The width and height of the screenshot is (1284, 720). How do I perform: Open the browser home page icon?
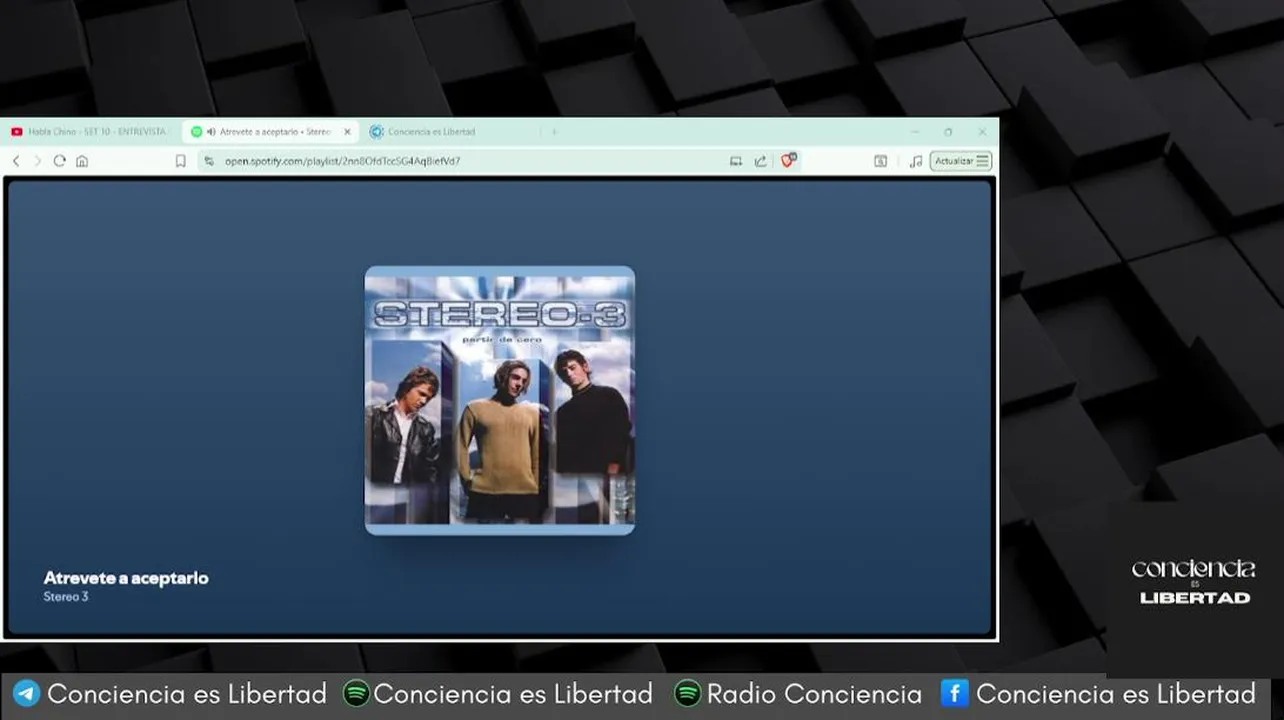point(82,161)
